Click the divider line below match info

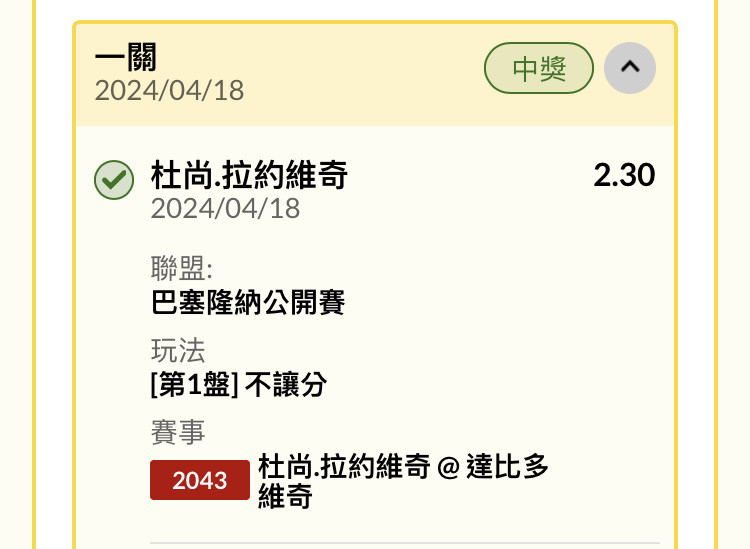coord(405,543)
